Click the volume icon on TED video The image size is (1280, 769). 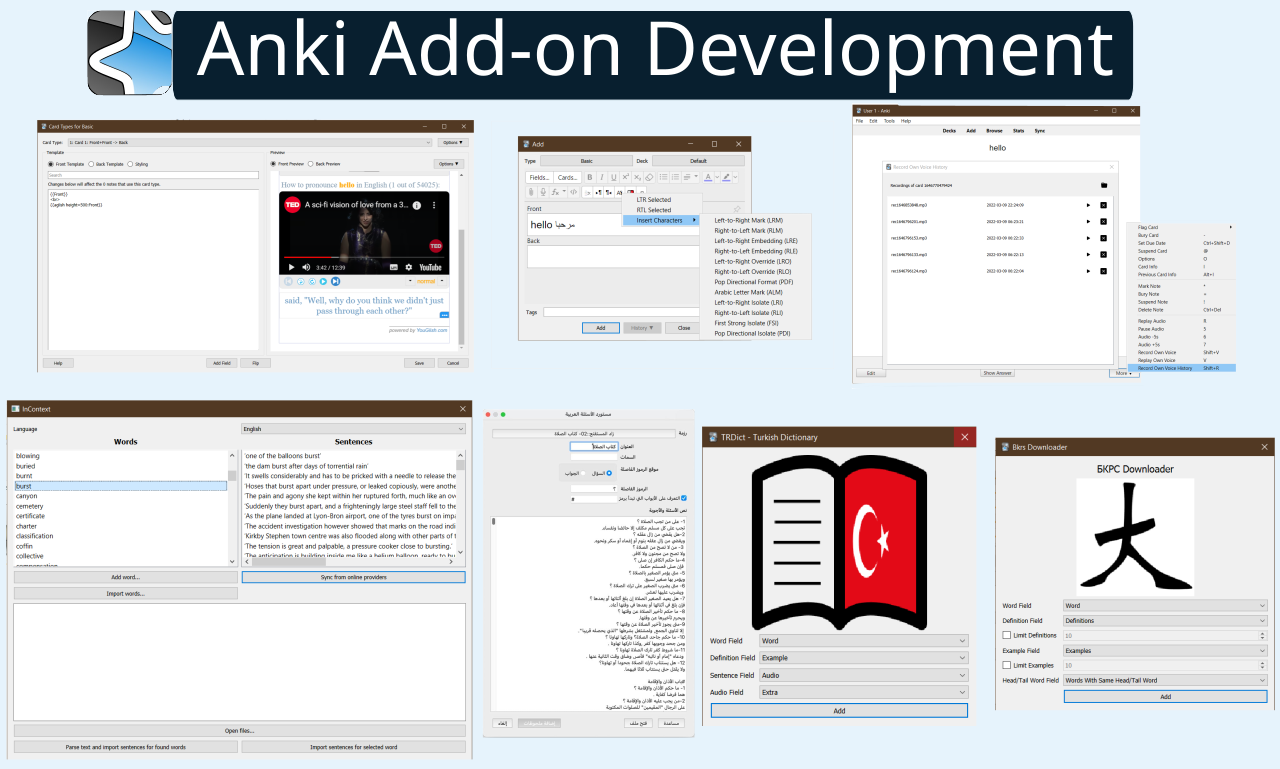(308, 268)
